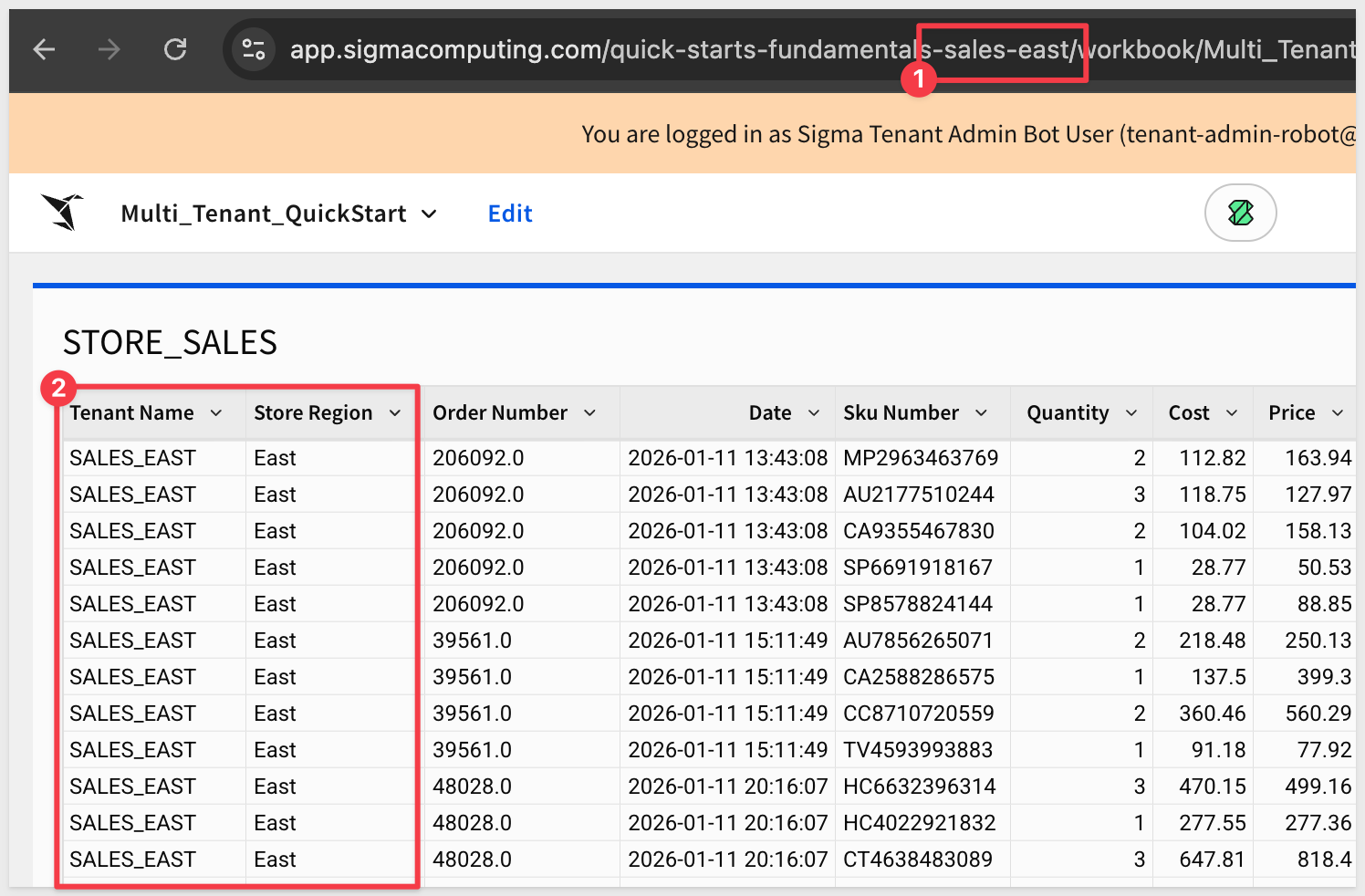
Task: Expand Tenant Name column menu
Action: [x=216, y=413]
